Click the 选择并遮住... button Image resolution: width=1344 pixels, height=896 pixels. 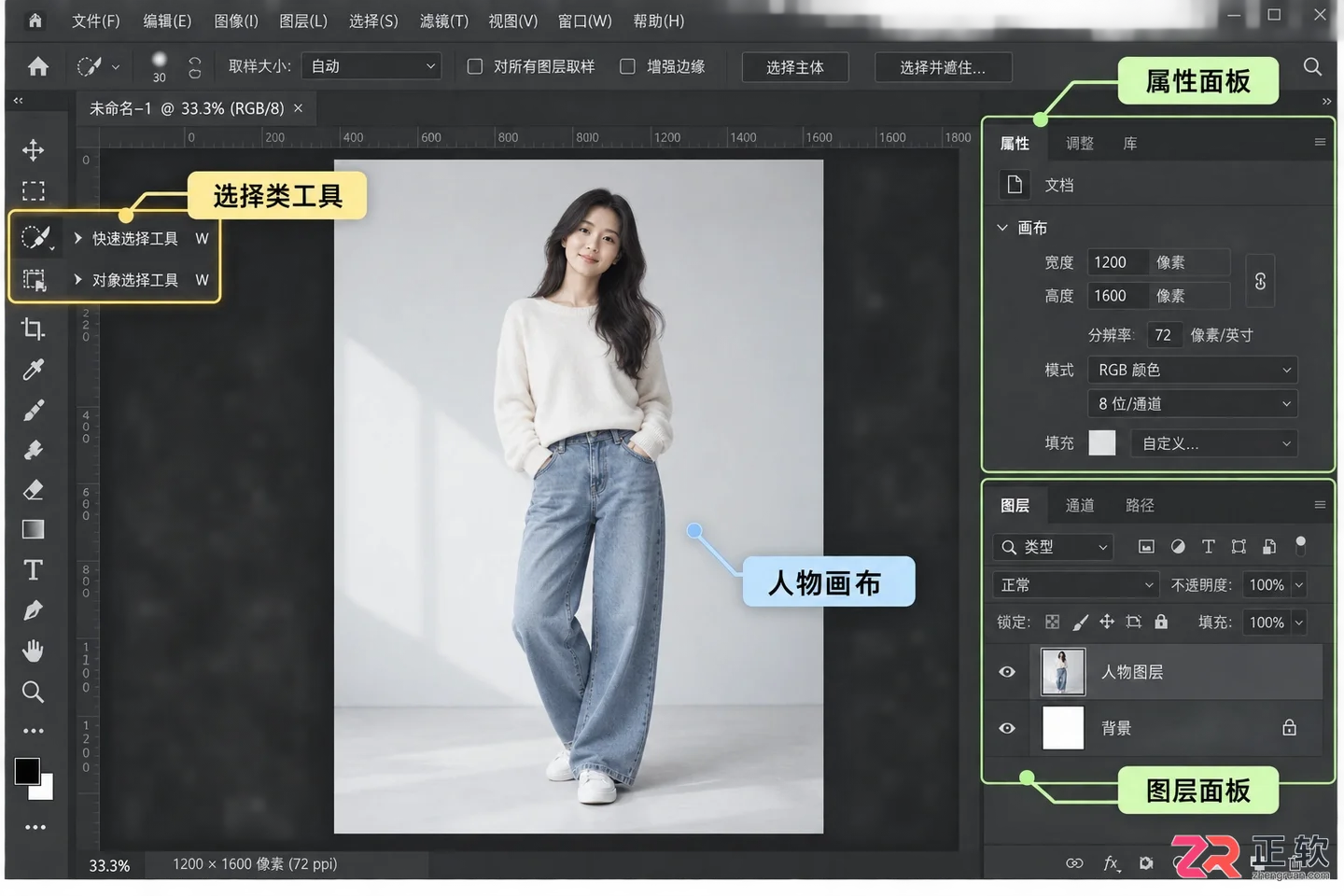click(943, 67)
